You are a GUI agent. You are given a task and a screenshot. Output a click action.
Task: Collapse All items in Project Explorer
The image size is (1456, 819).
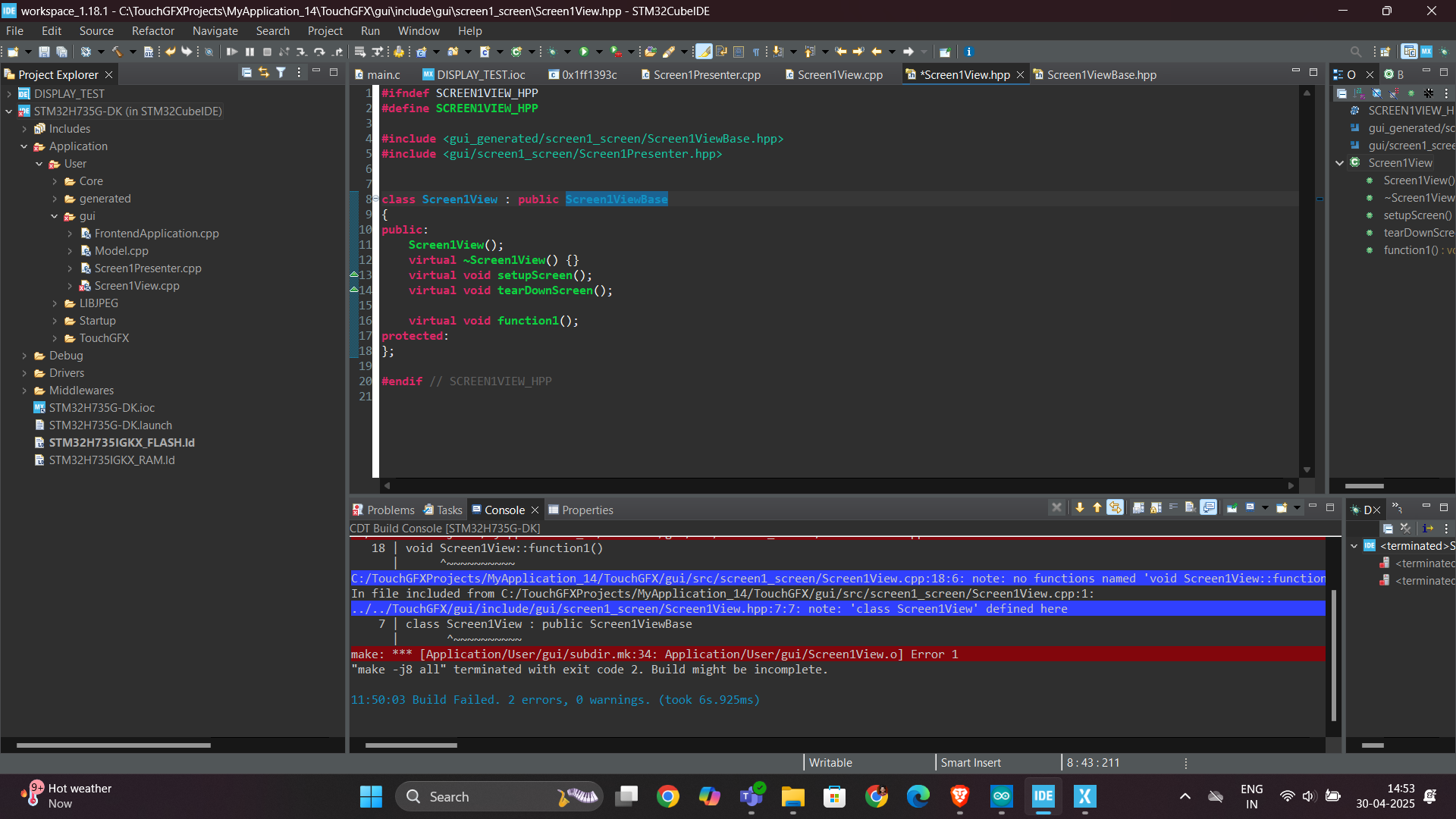(246, 72)
